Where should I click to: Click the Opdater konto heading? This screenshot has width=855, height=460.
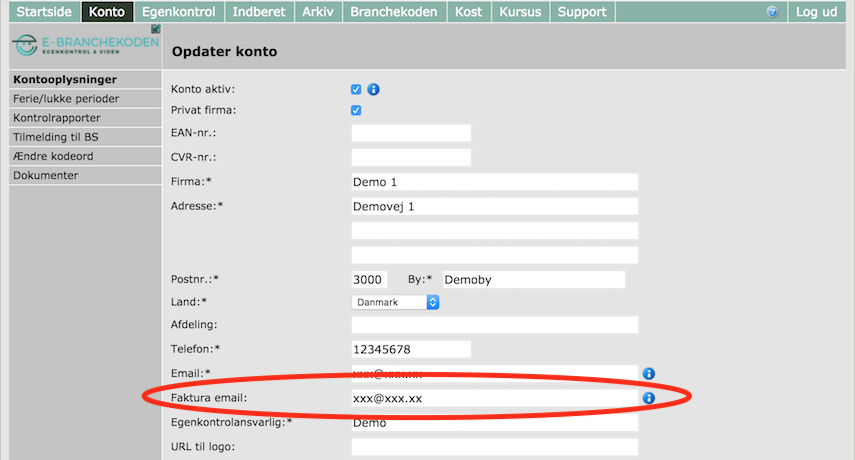(225, 52)
